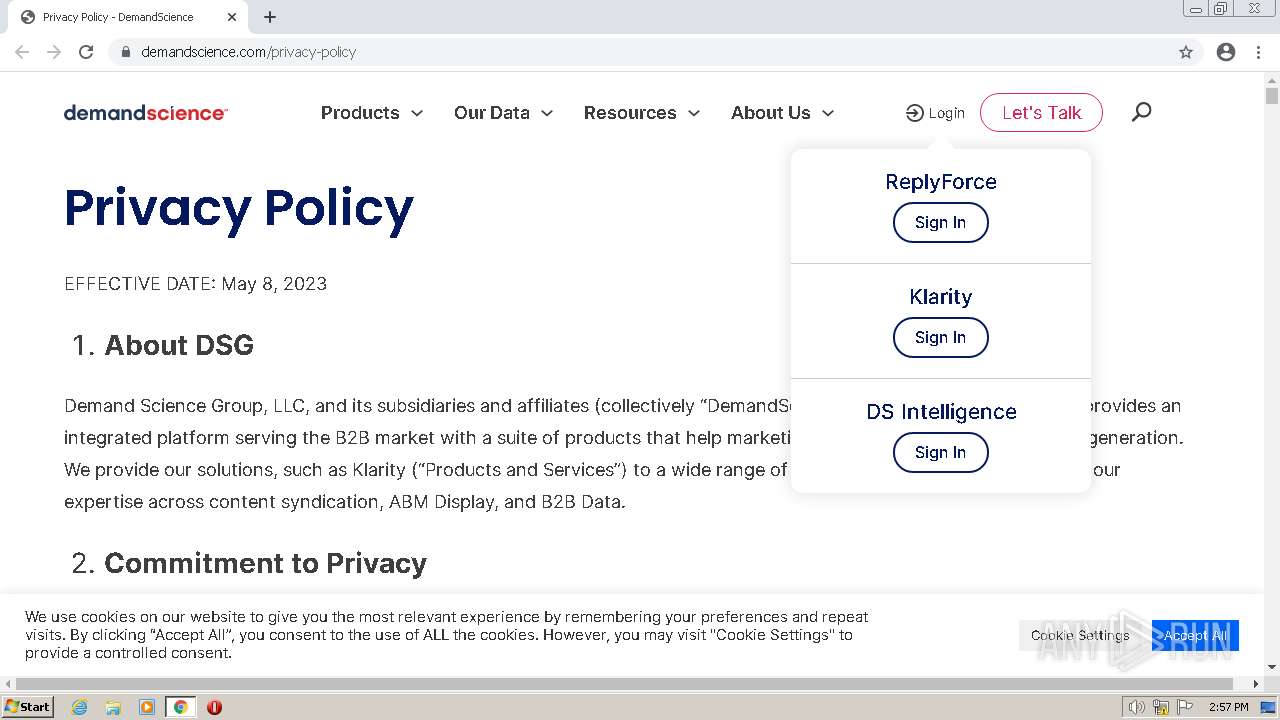Screen dimensions: 1280x720
Task: Click the address bar URL
Action: (249, 52)
